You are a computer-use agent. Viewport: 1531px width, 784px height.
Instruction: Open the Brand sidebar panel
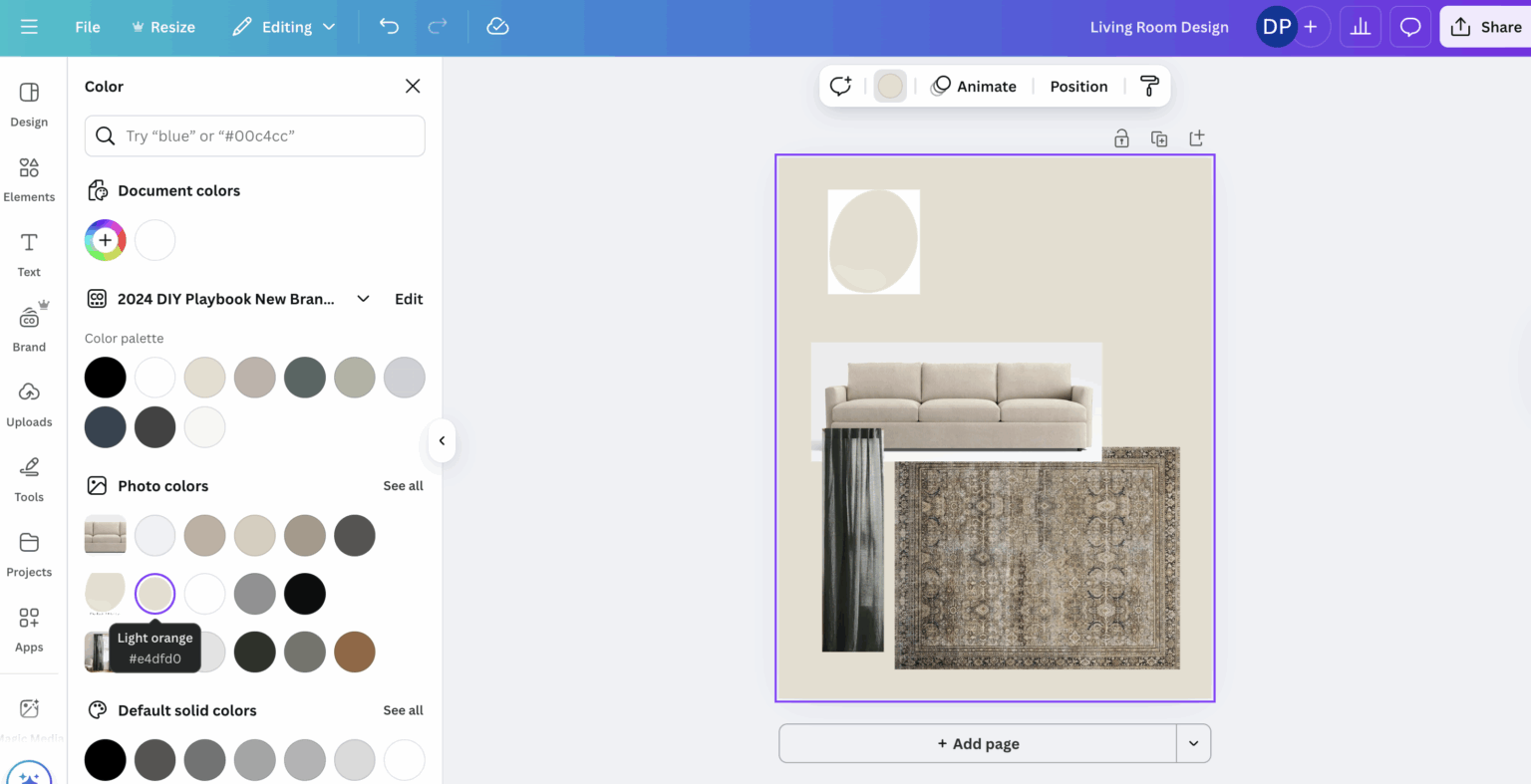tap(29, 329)
